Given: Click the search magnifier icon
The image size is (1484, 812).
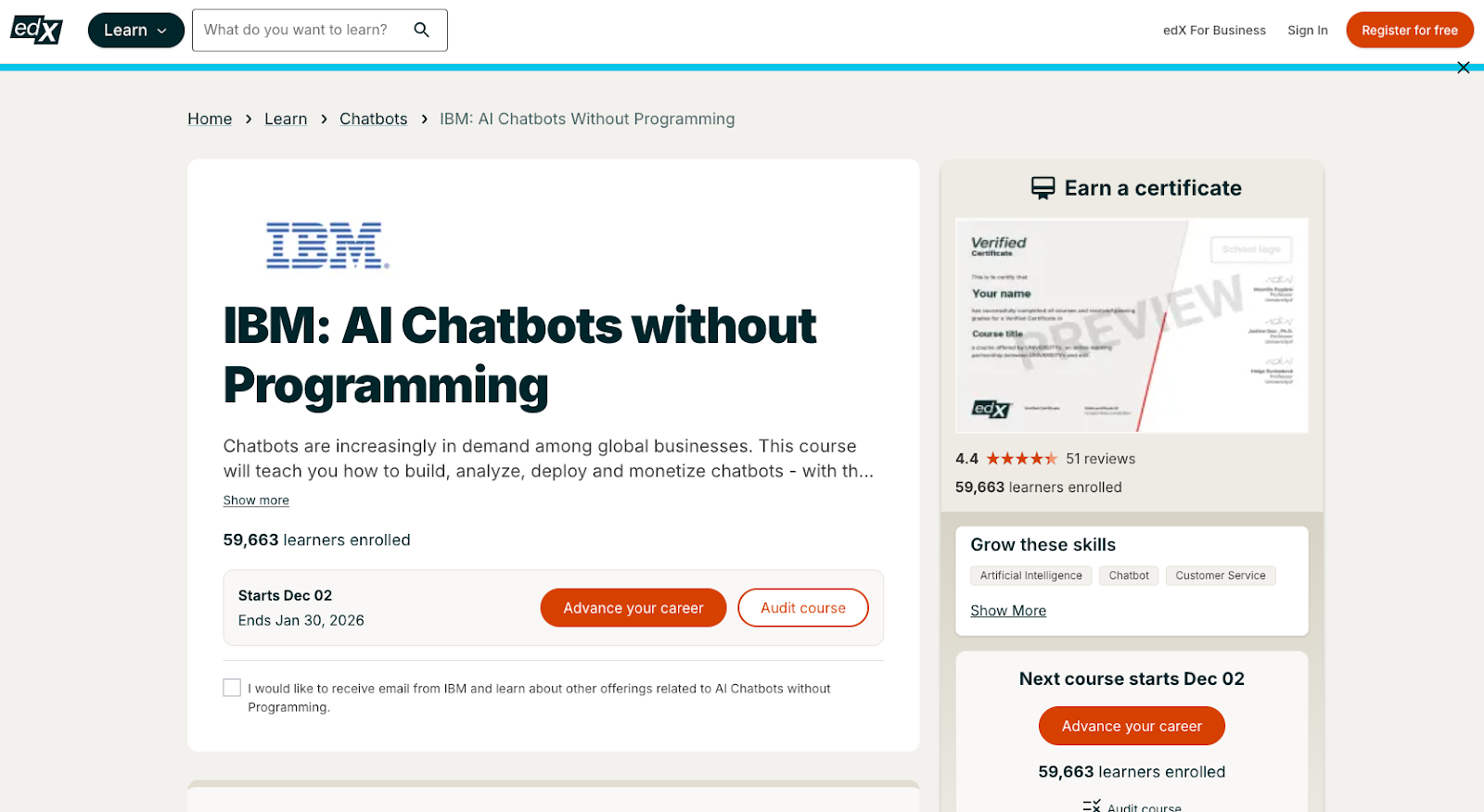Looking at the screenshot, I should pyautogui.click(x=422, y=30).
